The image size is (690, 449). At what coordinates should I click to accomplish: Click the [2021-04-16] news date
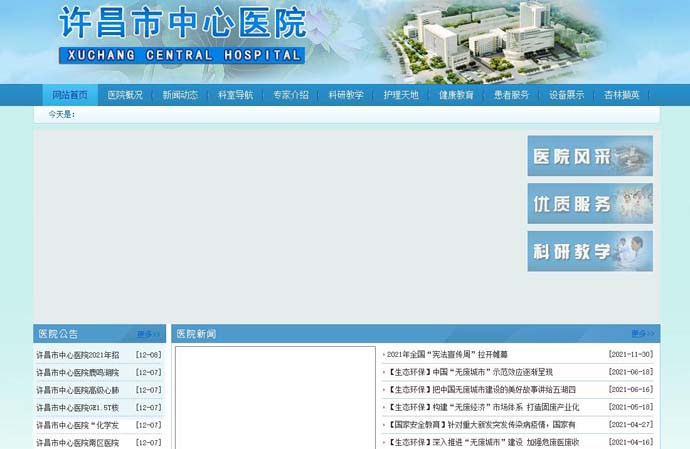631,442
